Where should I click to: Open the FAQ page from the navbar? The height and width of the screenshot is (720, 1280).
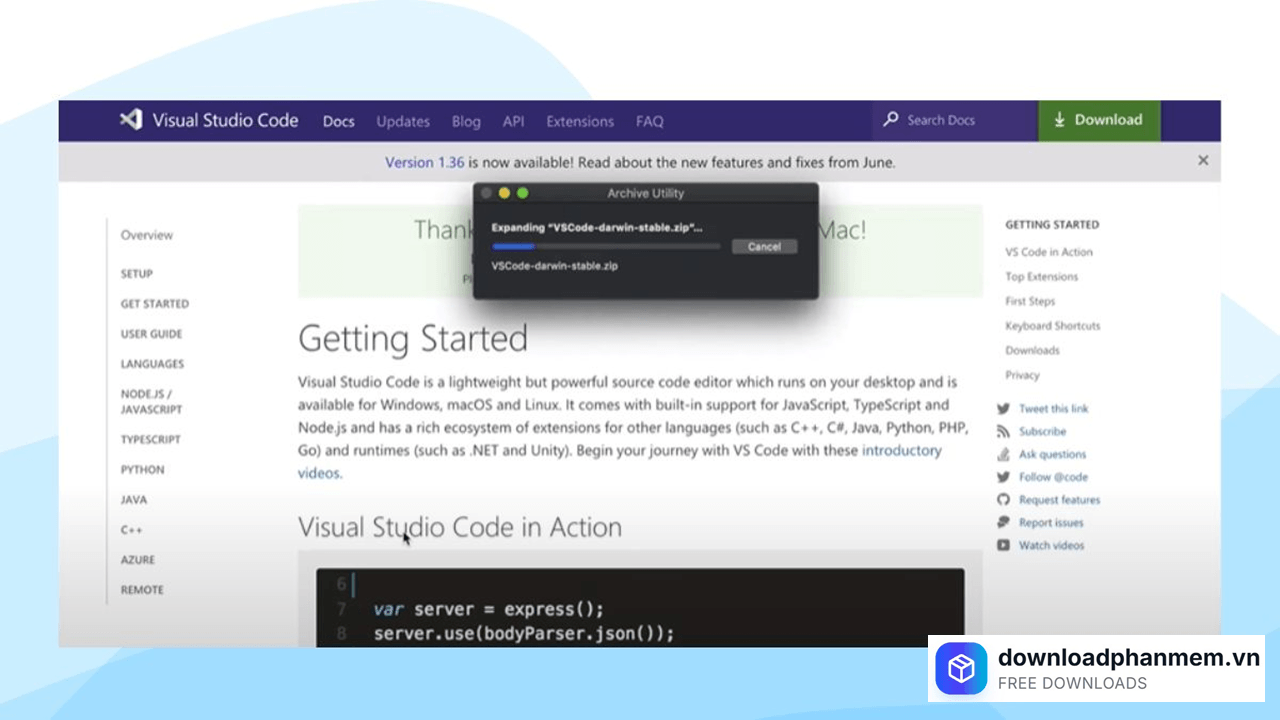click(x=650, y=121)
